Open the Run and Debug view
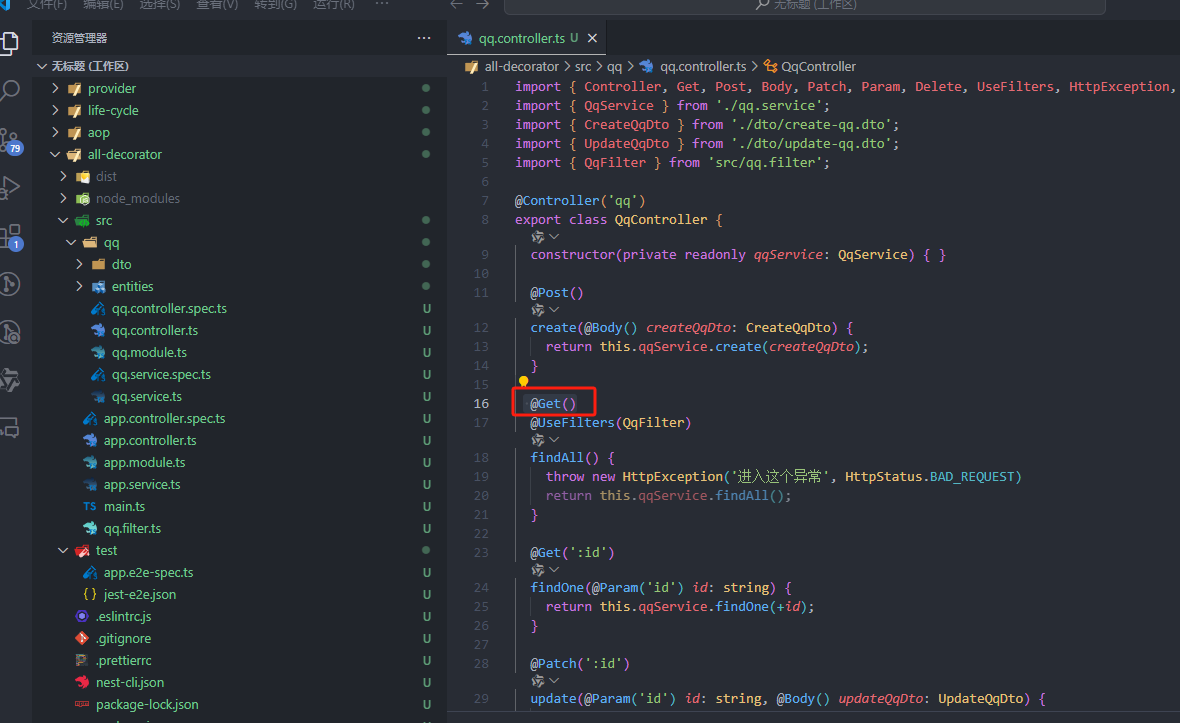The image size is (1180, 723). click(x=10, y=187)
